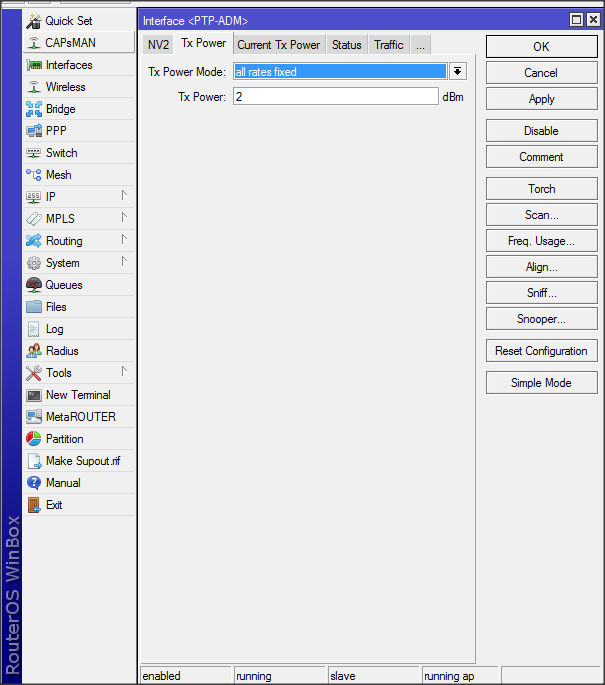The height and width of the screenshot is (685, 605).
Task: Open the Quick Set wand icon
Action: (34, 21)
